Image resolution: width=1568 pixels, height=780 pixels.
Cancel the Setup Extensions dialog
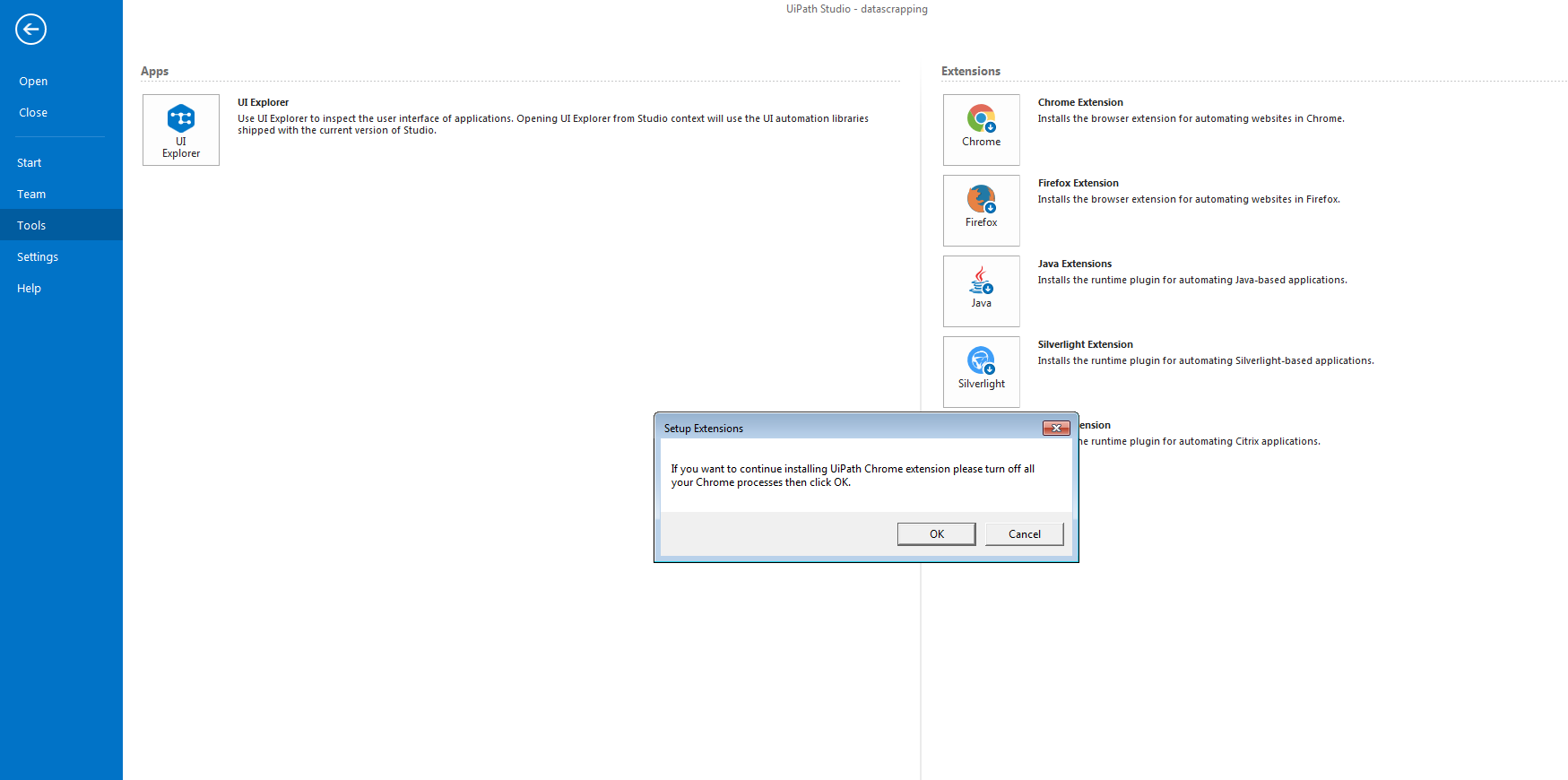(x=1025, y=534)
